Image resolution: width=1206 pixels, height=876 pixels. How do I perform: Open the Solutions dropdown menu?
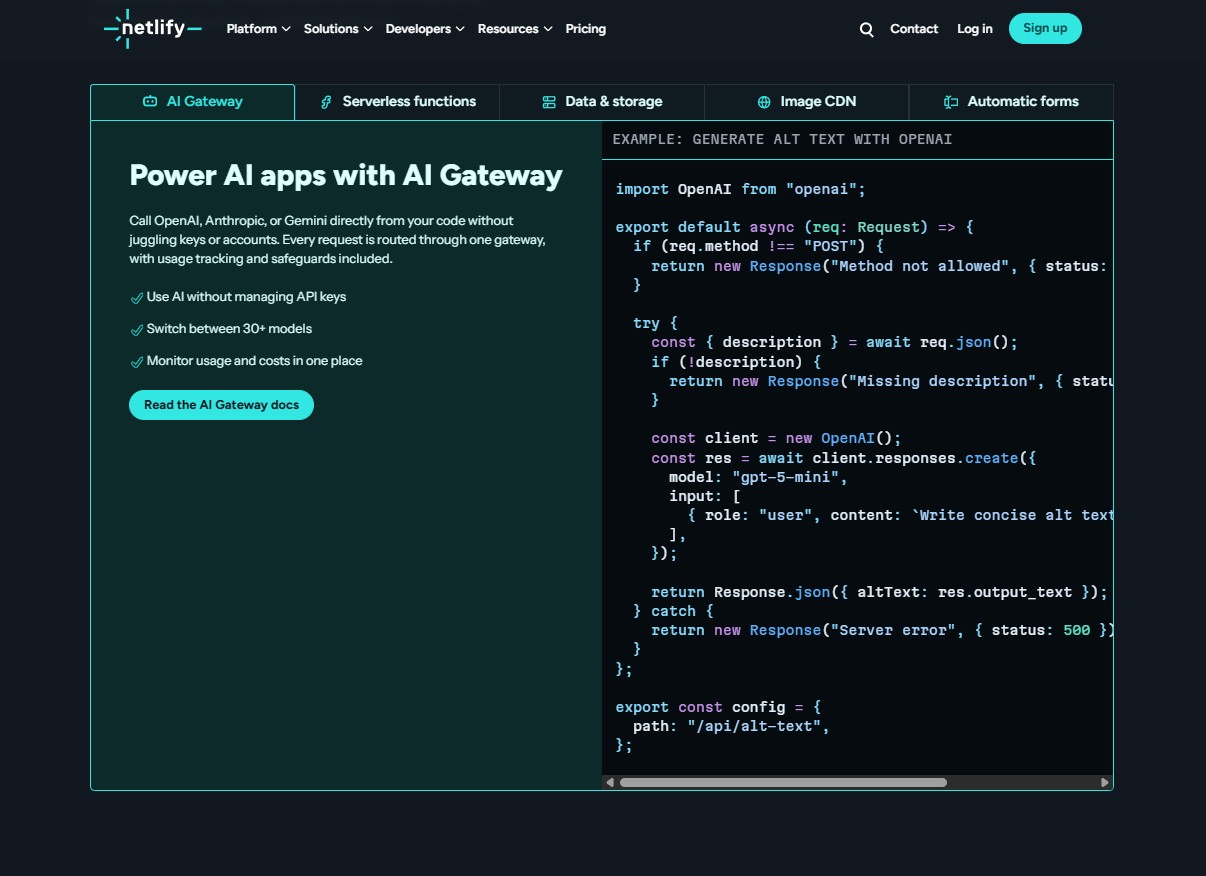(337, 29)
